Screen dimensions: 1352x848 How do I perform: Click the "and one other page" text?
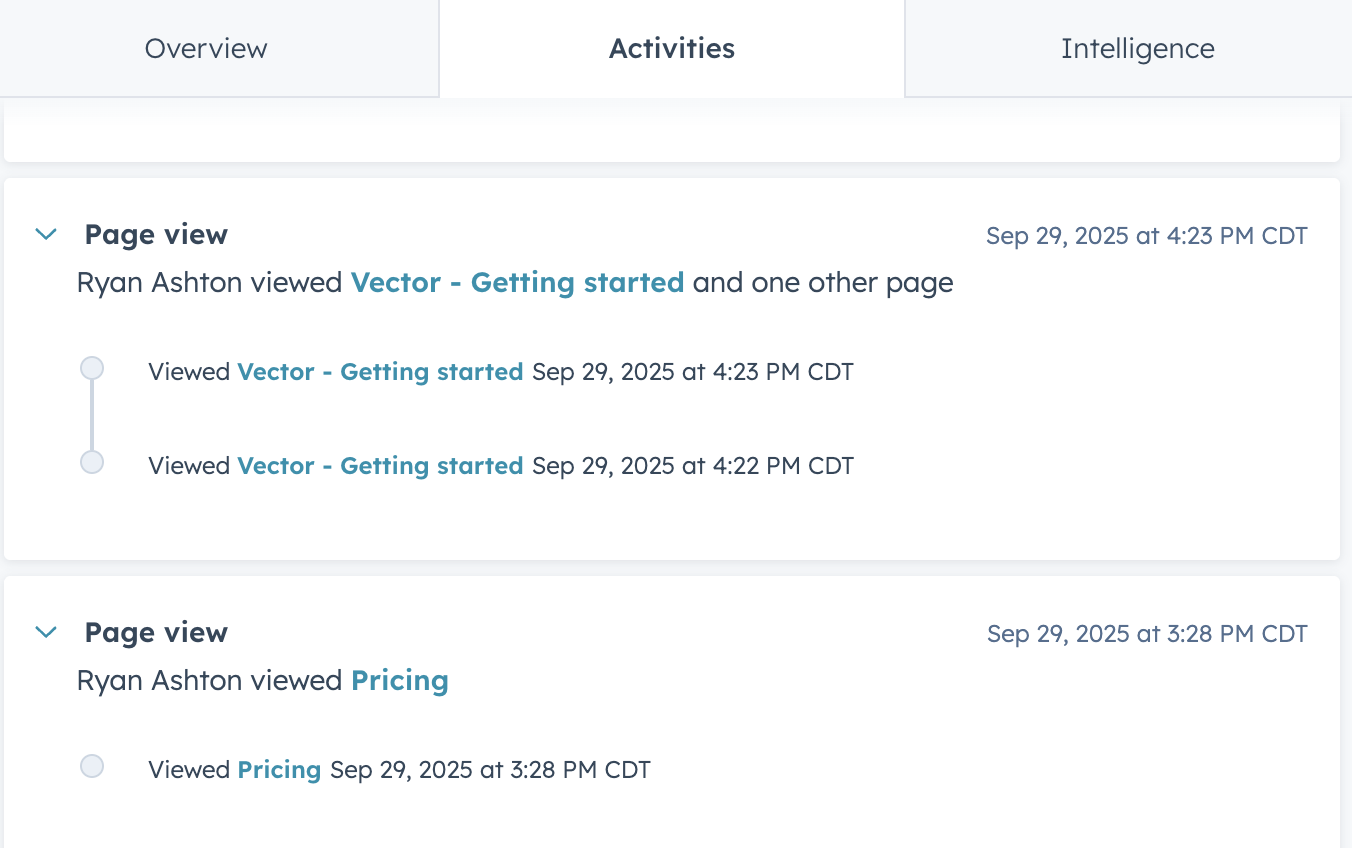[823, 283]
